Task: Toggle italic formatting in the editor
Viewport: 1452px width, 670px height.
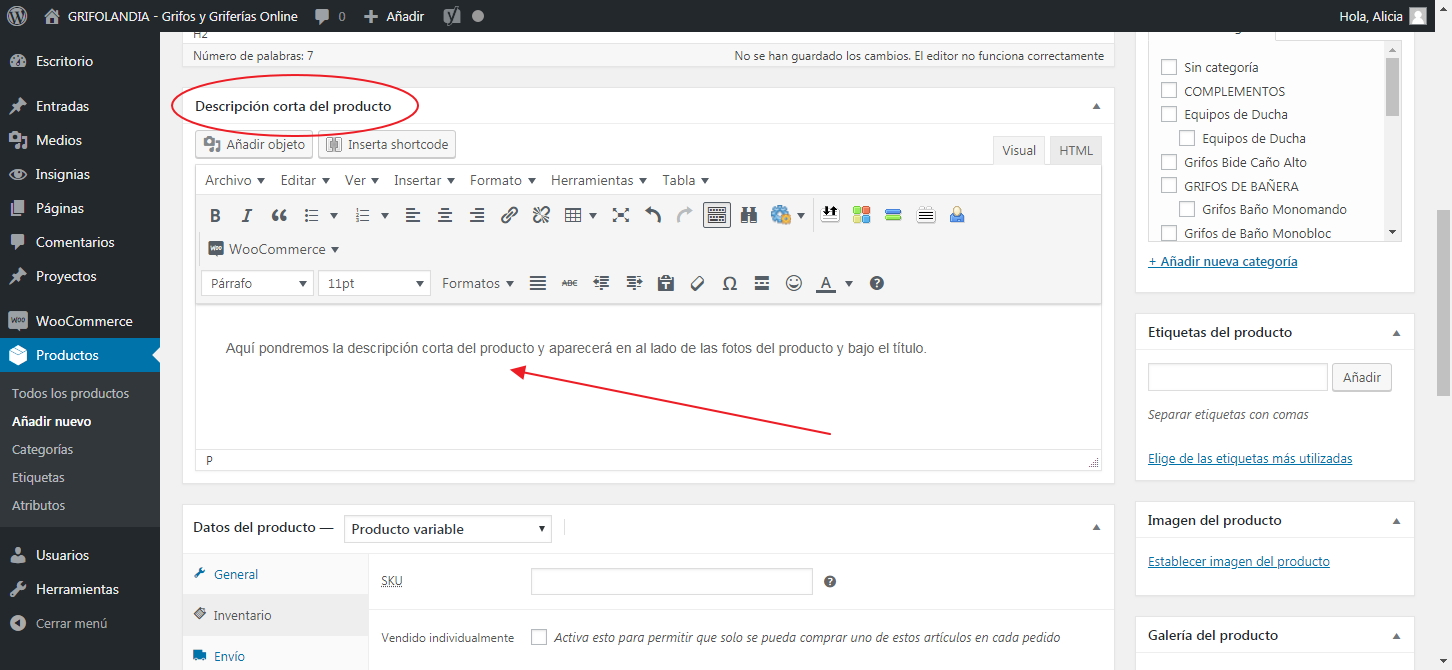Action: coord(247,215)
